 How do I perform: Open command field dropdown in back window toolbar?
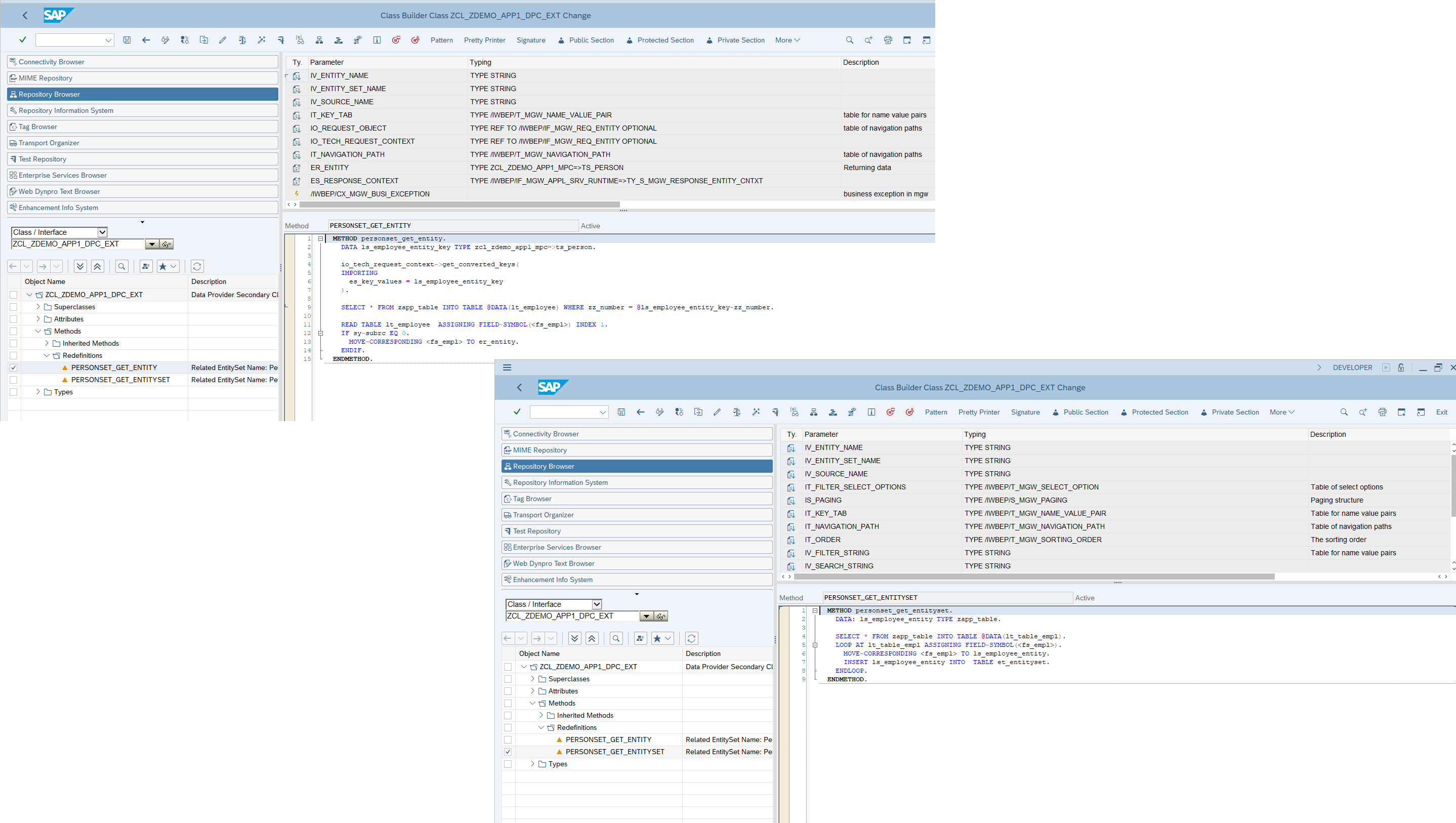(x=108, y=40)
